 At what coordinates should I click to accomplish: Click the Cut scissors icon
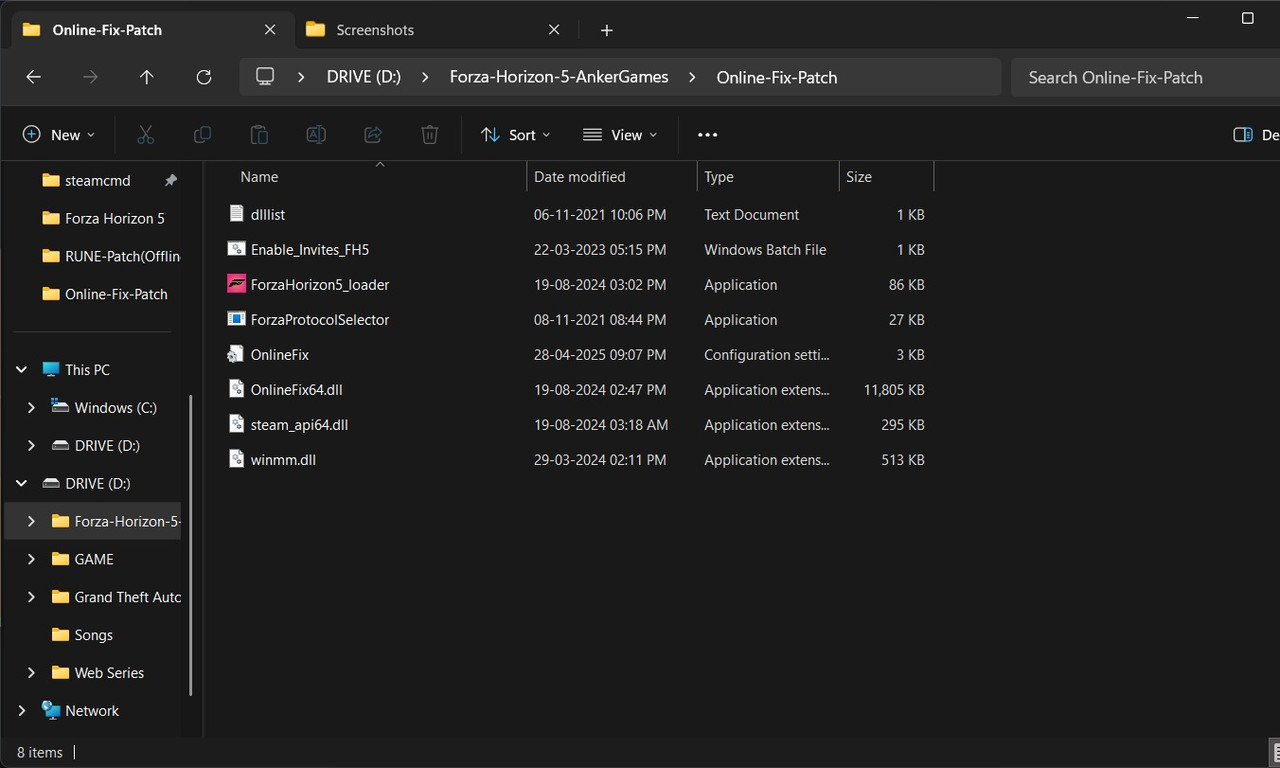point(145,135)
